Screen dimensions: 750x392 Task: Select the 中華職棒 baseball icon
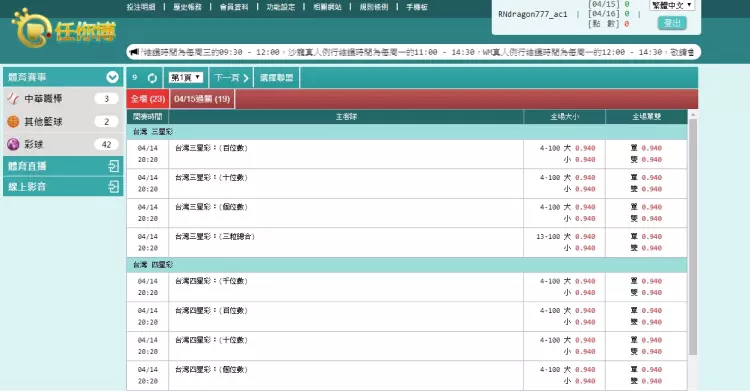[x=13, y=98]
